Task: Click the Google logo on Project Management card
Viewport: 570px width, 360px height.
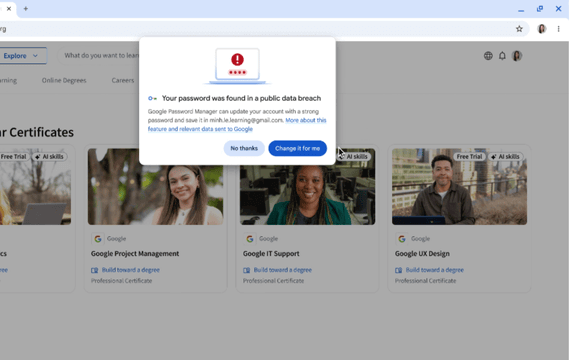Action: tap(98, 239)
